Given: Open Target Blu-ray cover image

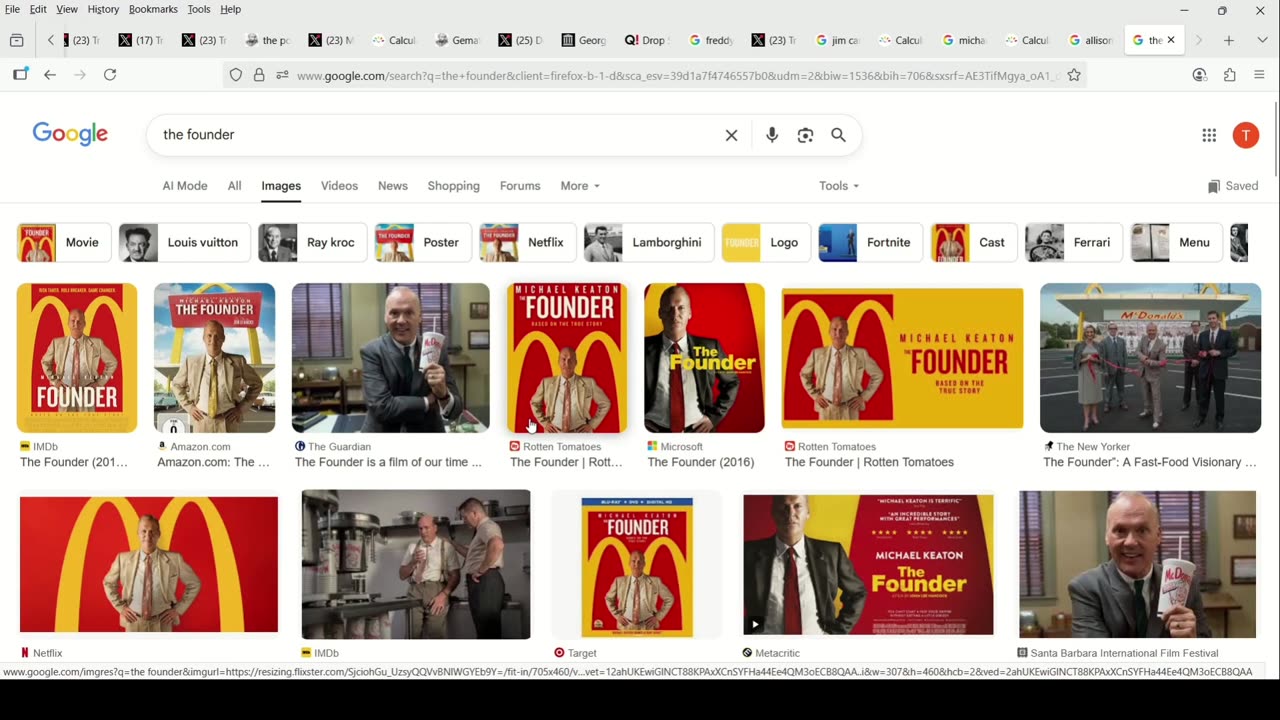Looking at the screenshot, I should [x=637, y=565].
